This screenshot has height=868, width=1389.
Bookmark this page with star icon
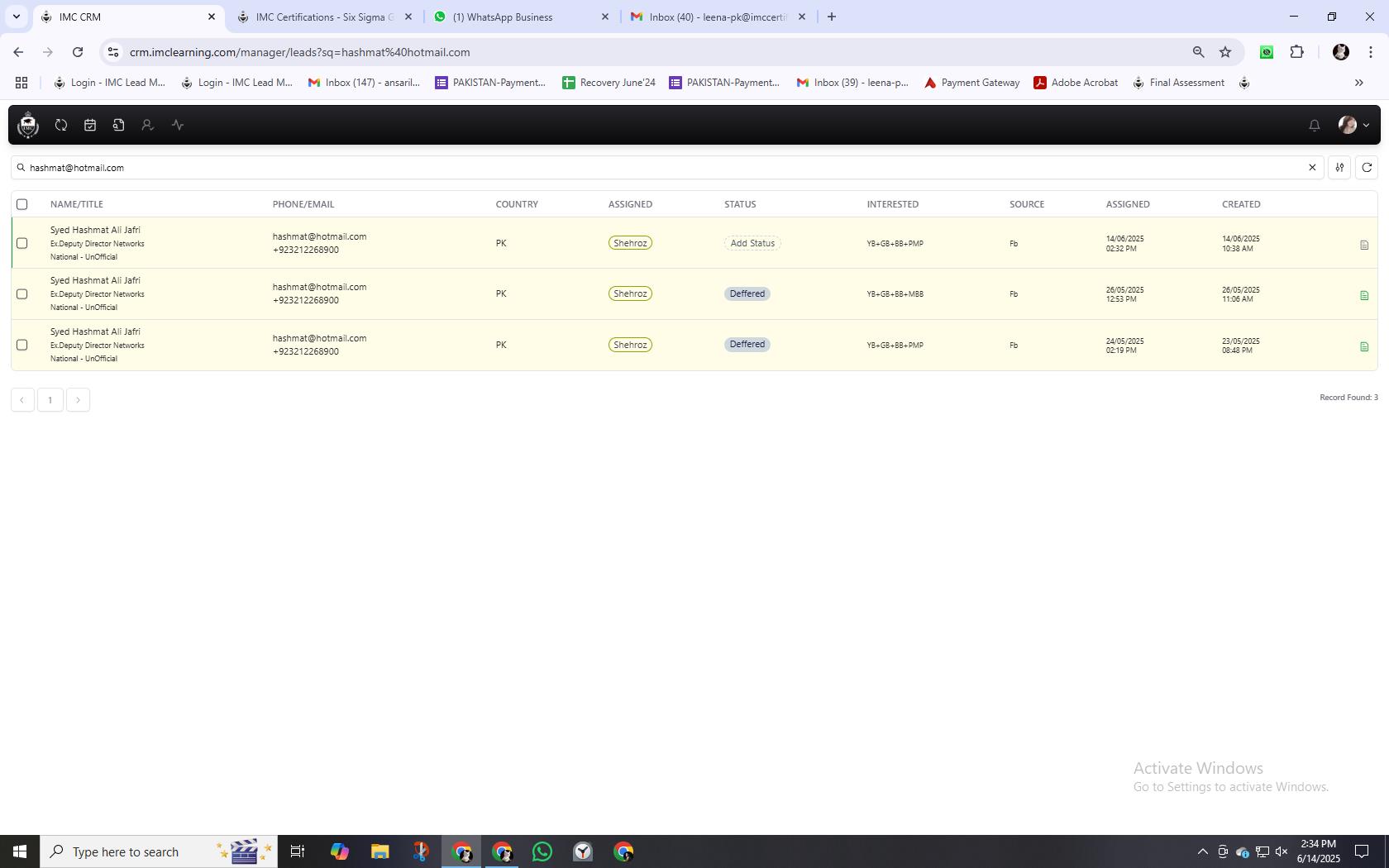tap(1225, 52)
